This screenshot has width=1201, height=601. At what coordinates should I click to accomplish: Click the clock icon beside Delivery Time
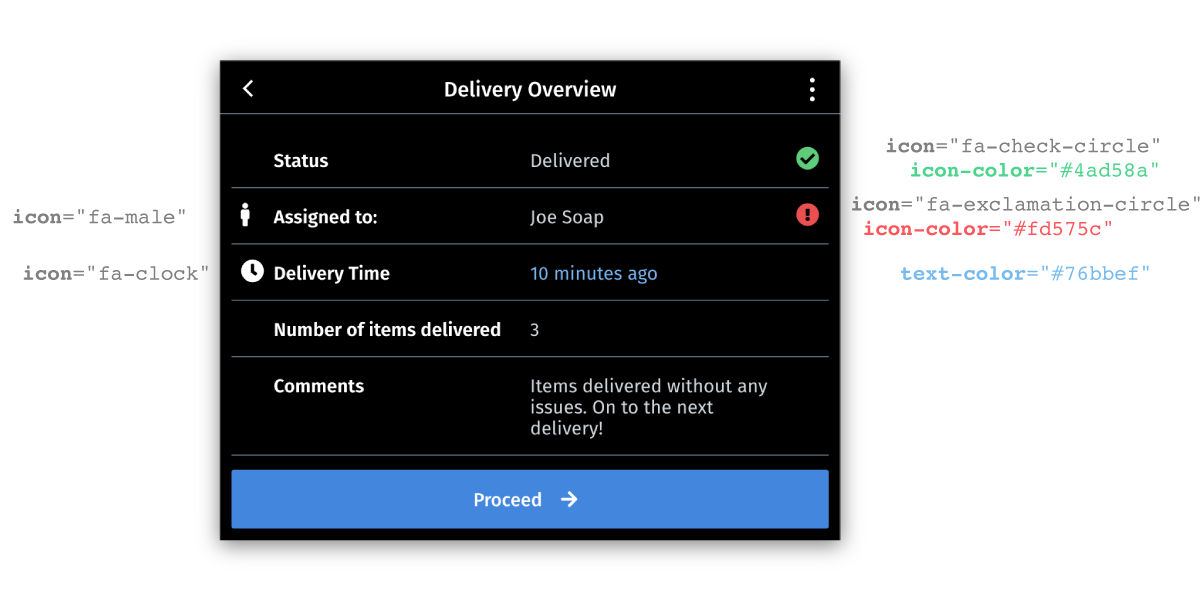pos(252,271)
